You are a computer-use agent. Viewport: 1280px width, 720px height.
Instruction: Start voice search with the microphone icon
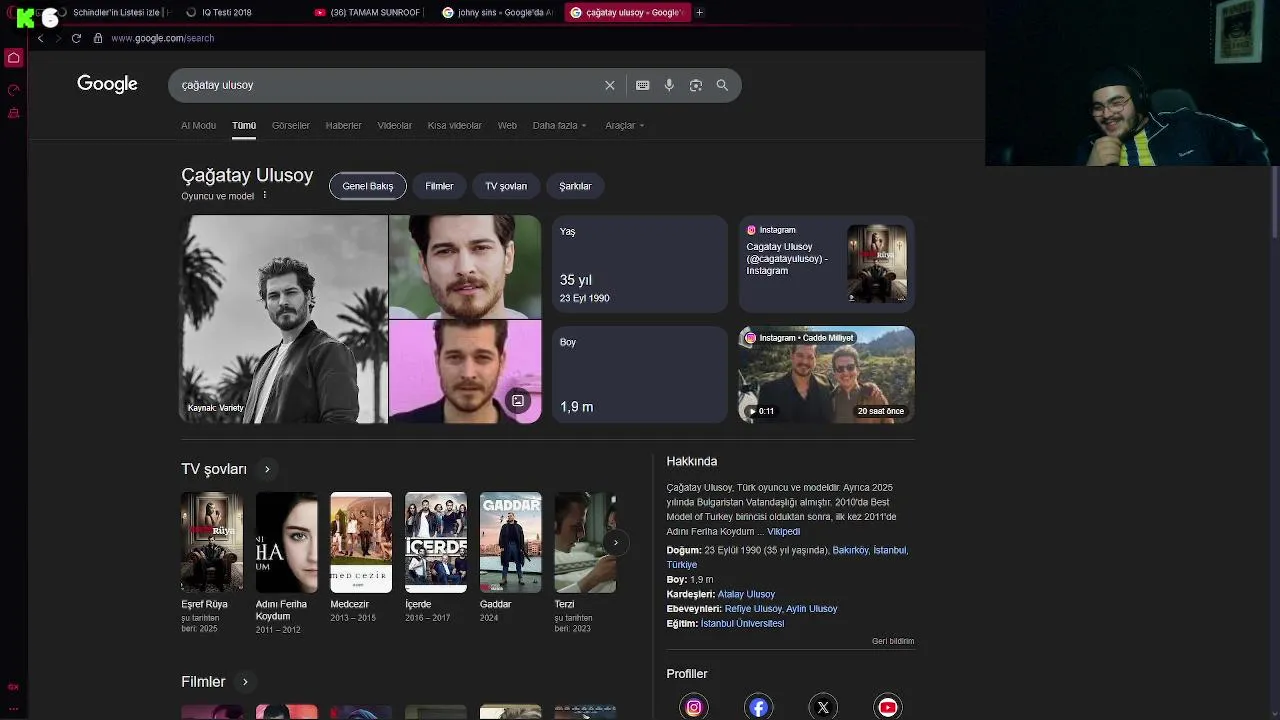pos(669,85)
